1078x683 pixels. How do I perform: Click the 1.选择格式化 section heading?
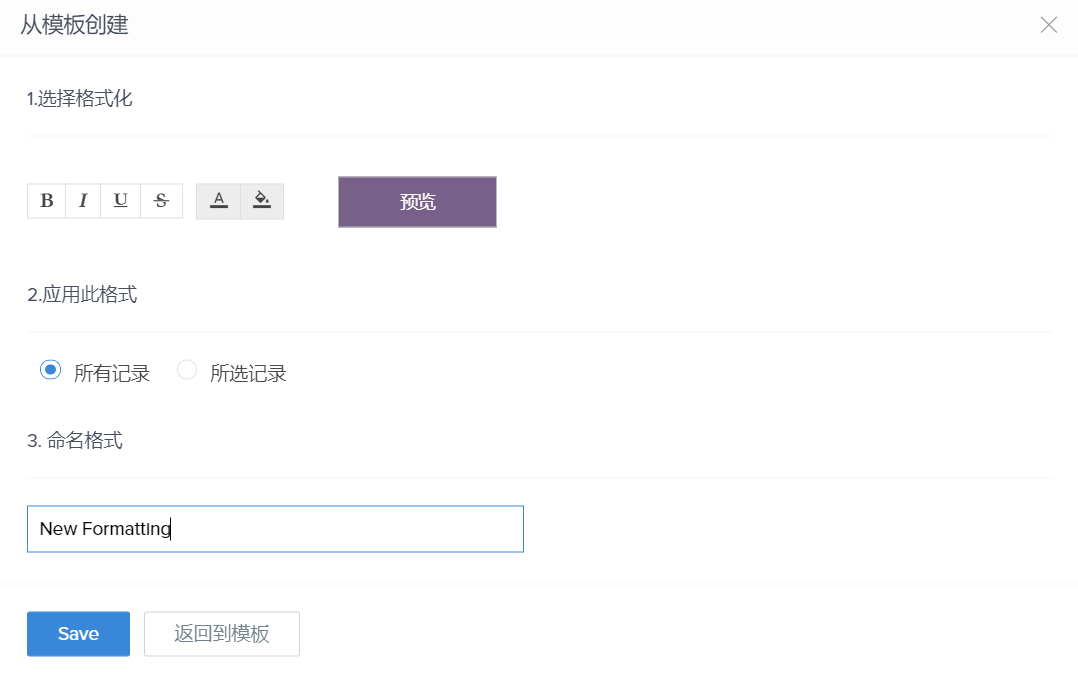(x=80, y=98)
